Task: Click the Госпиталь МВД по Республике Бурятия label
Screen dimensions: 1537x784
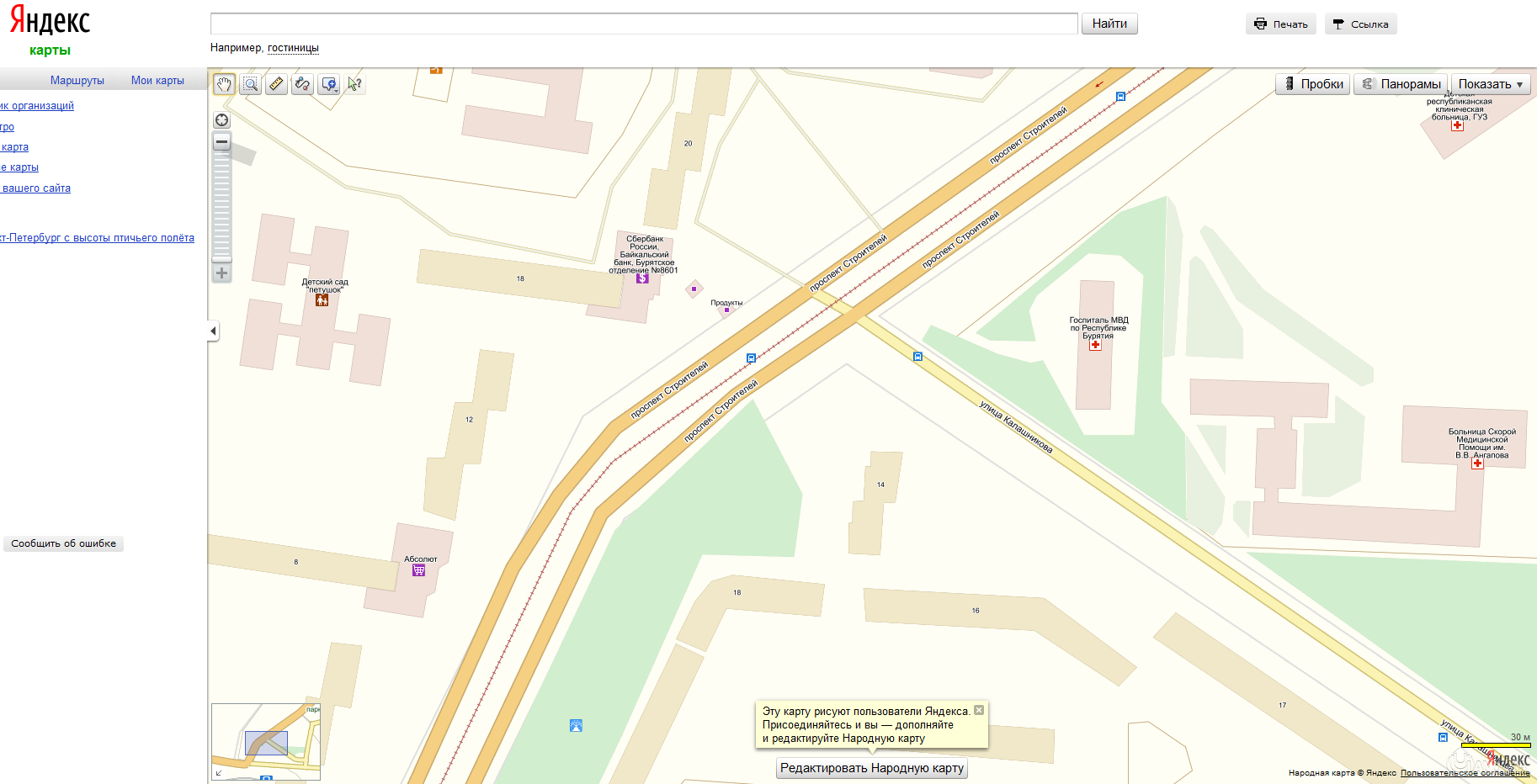Action: (1098, 328)
